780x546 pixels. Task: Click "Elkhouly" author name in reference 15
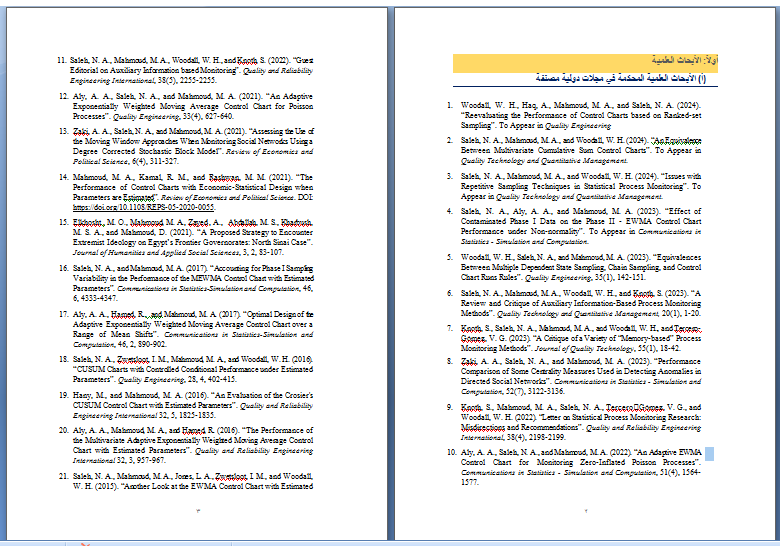pos(91,221)
